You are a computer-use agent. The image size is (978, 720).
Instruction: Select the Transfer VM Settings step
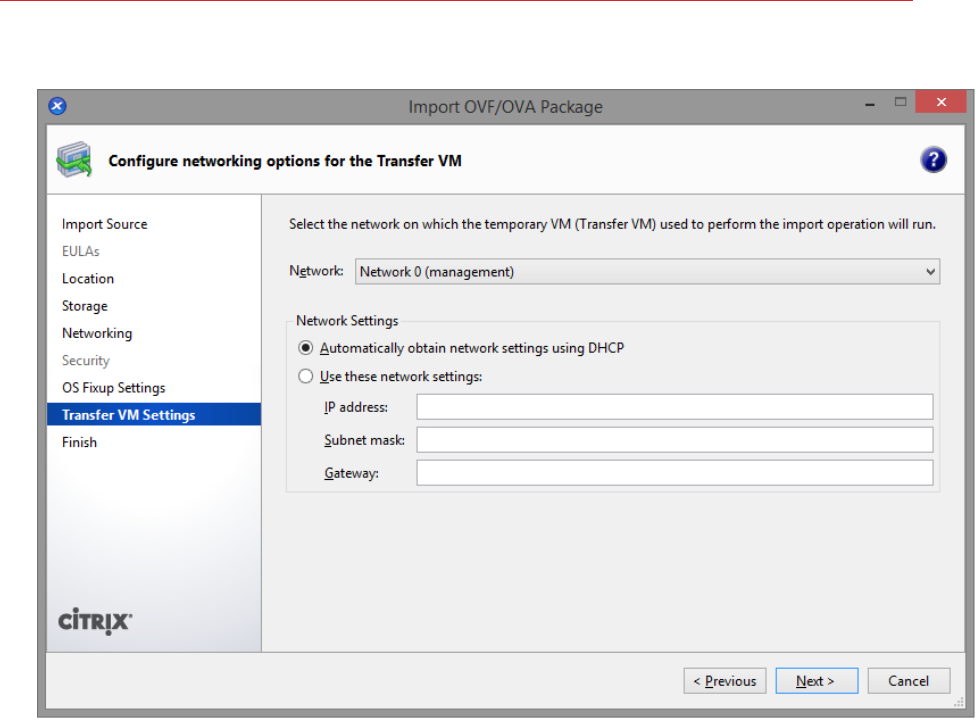click(128, 415)
